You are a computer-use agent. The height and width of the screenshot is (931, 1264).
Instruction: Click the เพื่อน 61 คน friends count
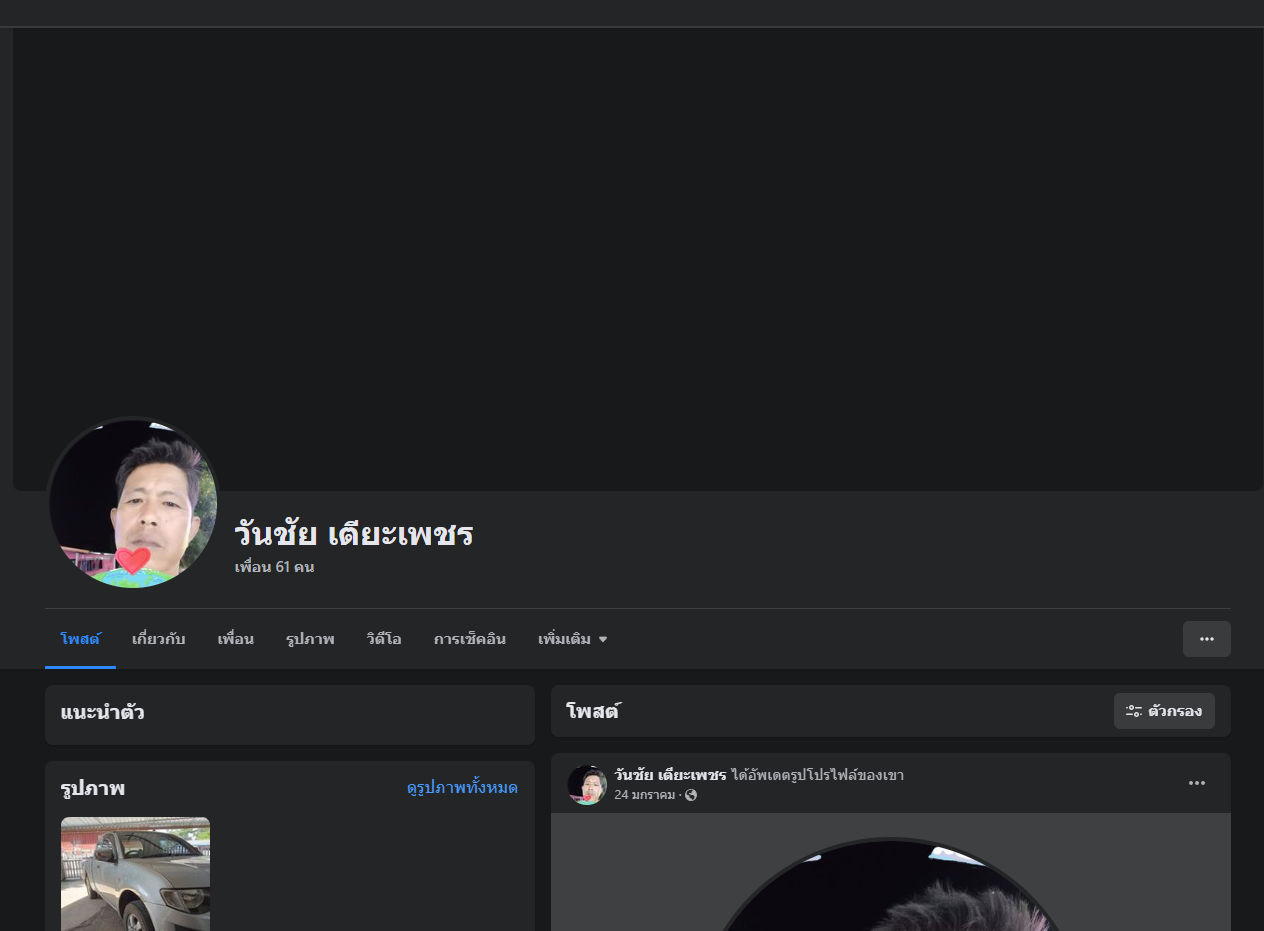pos(274,567)
